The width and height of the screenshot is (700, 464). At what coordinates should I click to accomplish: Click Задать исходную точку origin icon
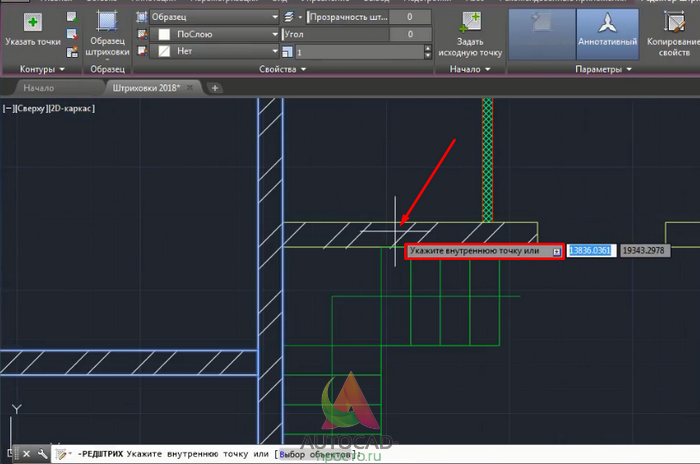470,22
